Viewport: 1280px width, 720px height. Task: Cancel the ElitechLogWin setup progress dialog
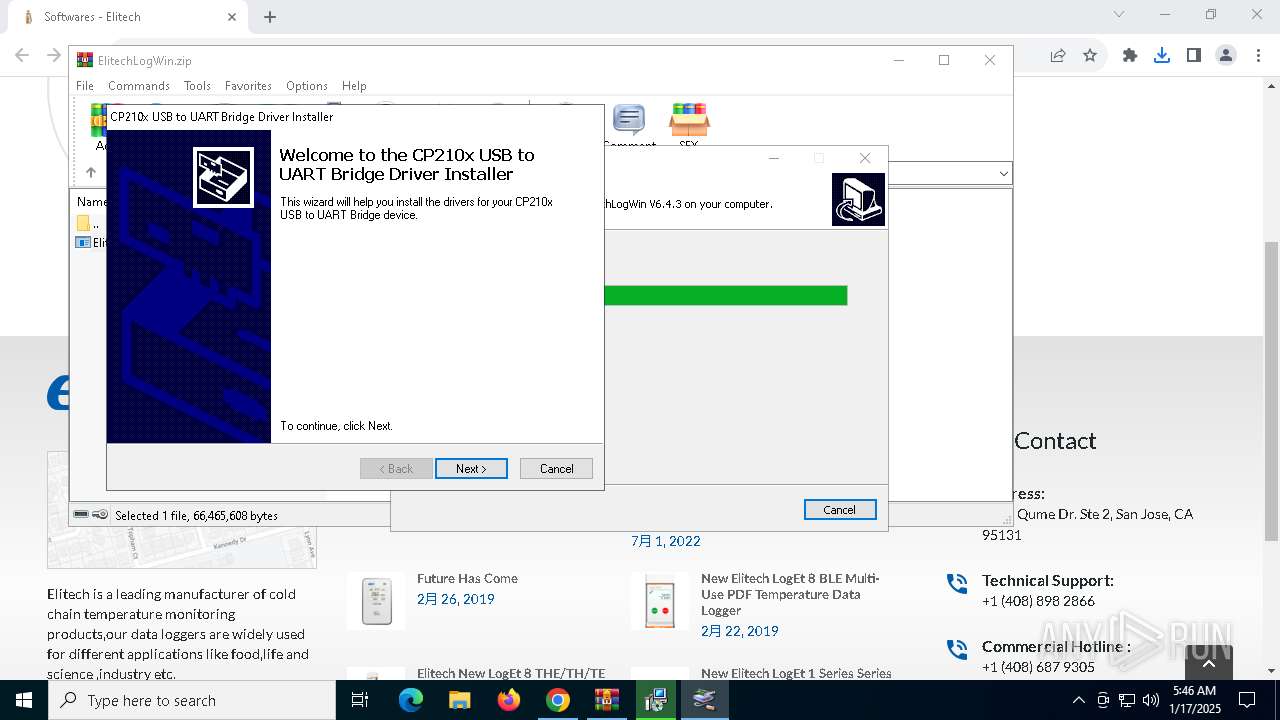coord(840,510)
